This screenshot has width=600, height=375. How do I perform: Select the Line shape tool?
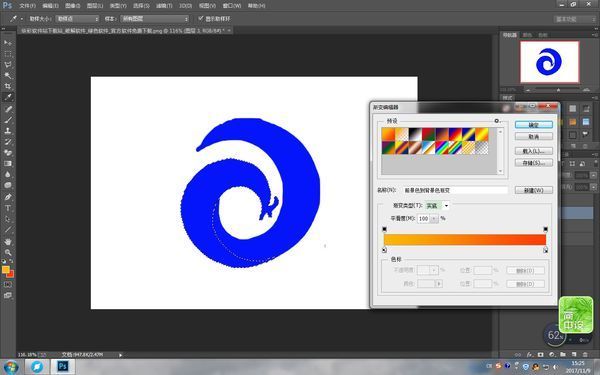(8, 230)
